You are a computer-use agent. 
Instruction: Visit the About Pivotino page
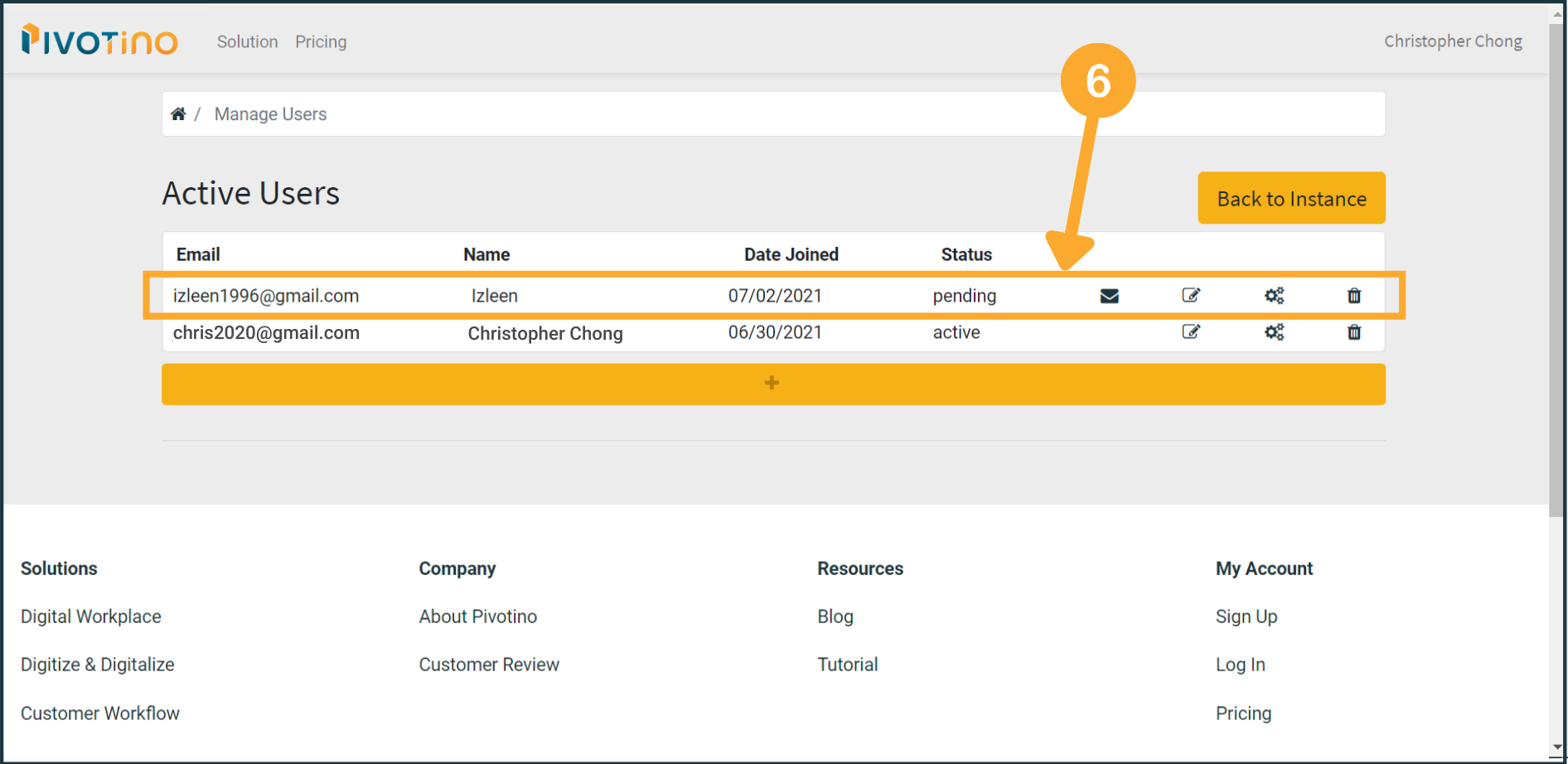coord(477,617)
